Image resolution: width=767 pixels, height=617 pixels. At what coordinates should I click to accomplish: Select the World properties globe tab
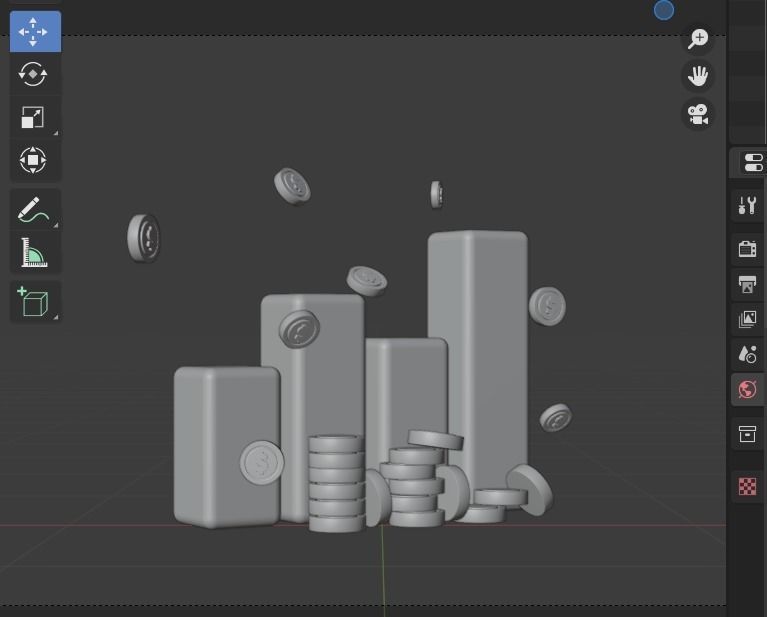click(x=747, y=390)
